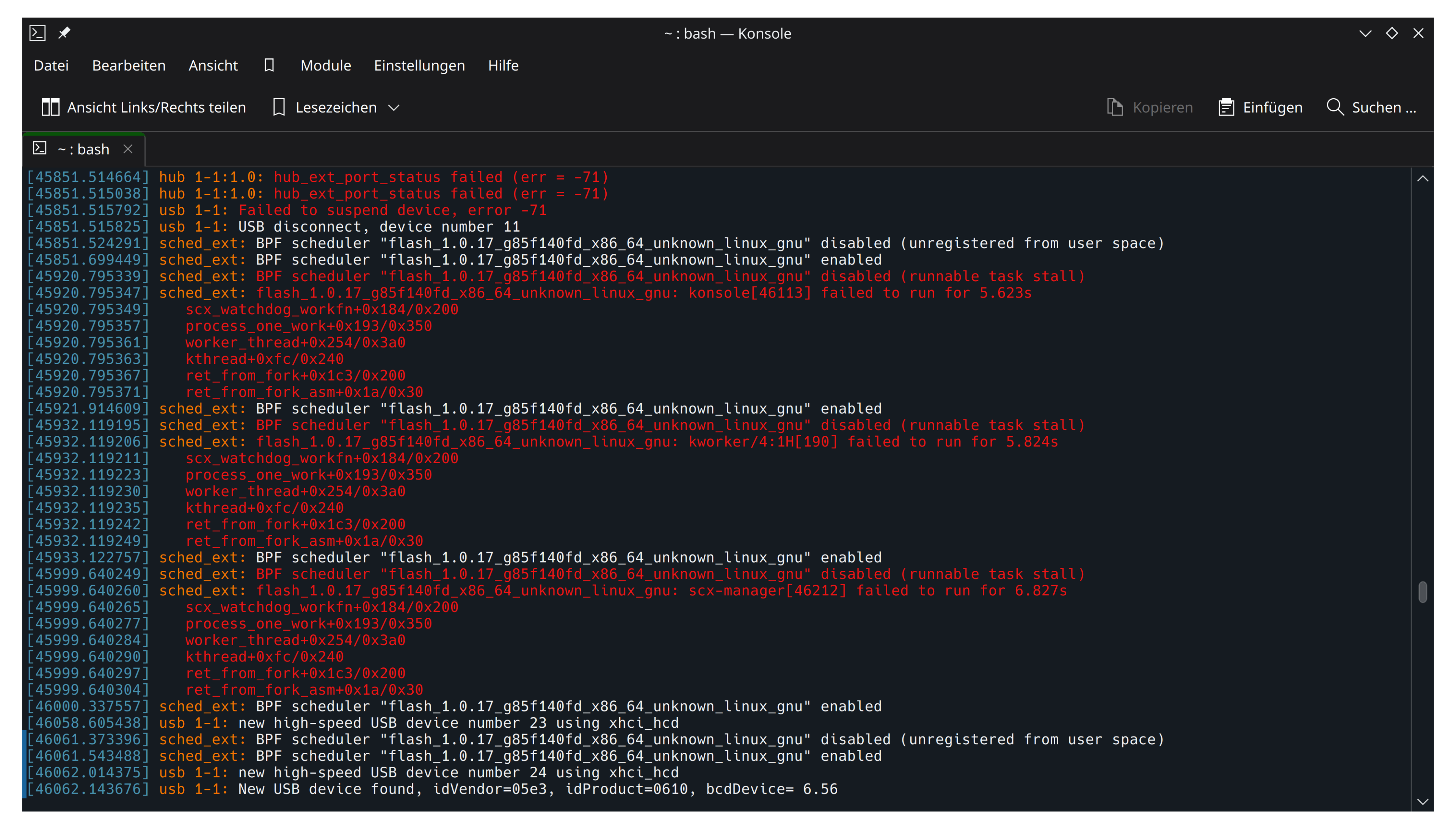Open the Einstellungen menu
The height and width of the screenshot is (838, 1456).
[419, 66]
